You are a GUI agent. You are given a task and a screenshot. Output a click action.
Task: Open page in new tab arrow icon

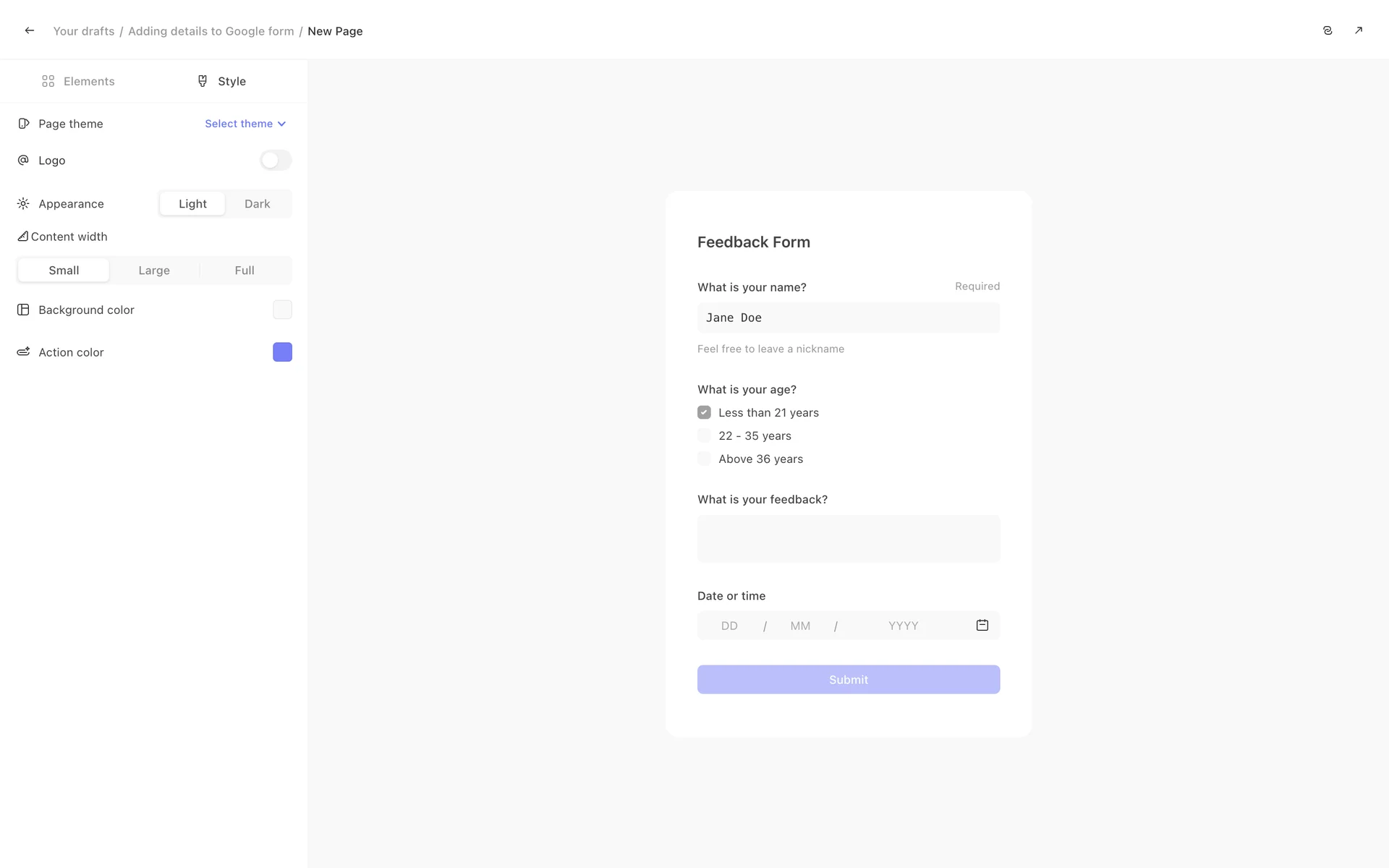click(x=1359, y=30)
